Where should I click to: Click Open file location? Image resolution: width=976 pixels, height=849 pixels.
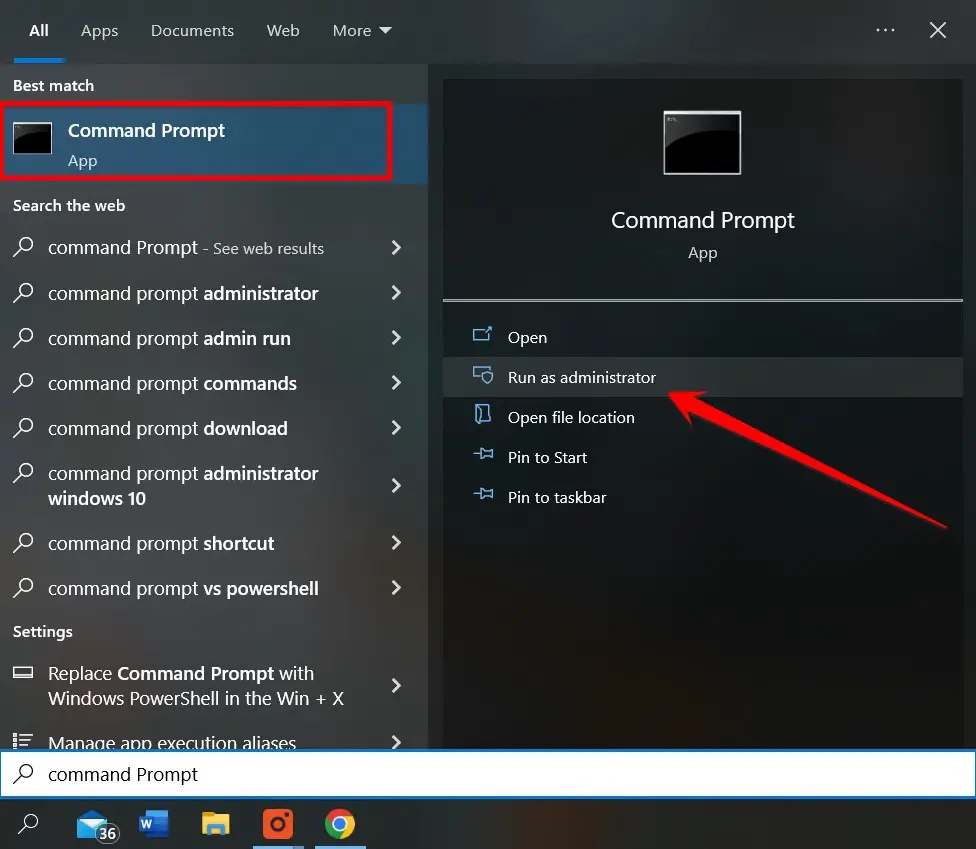click(703, 417)
